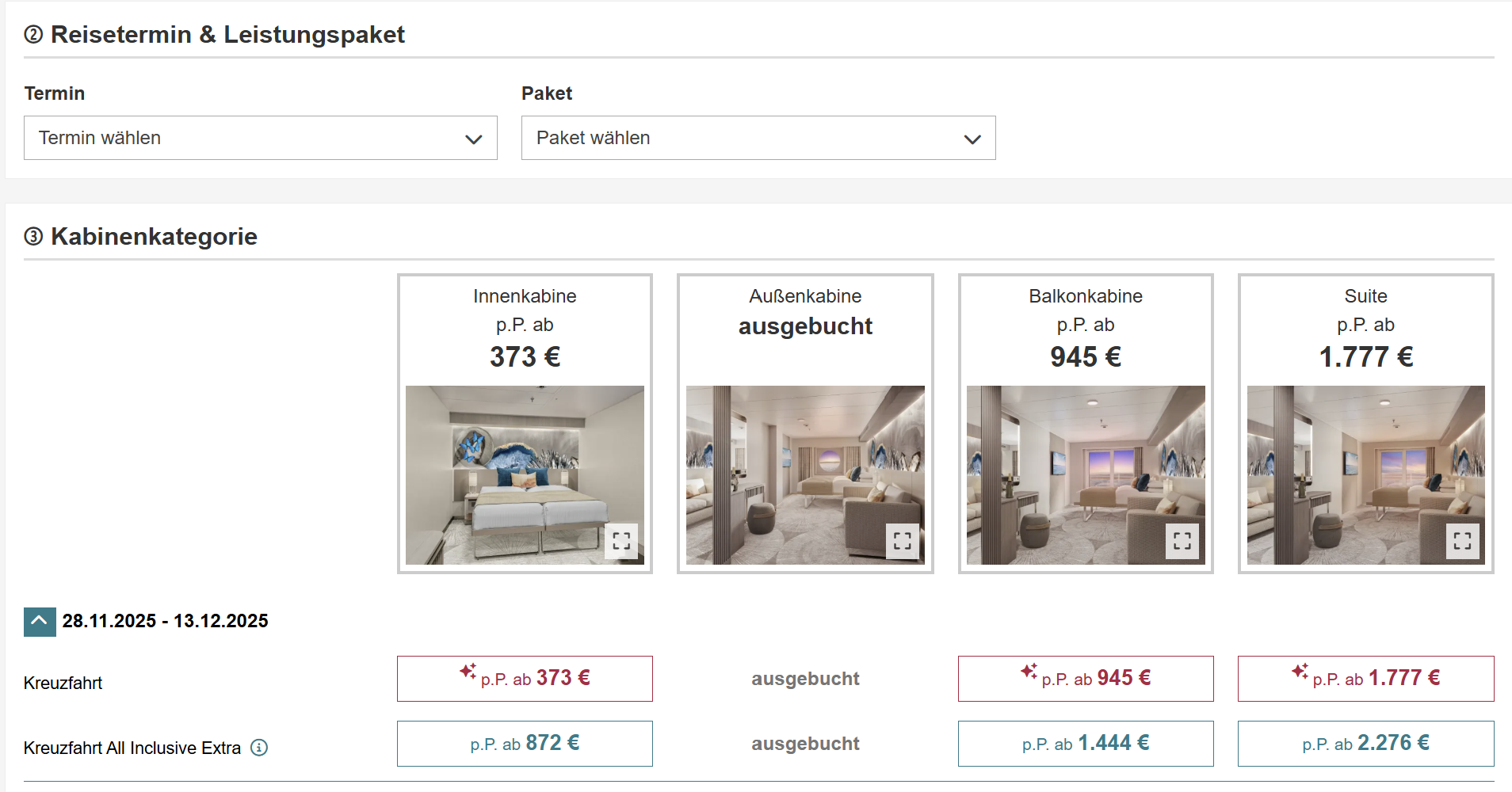Select Kreuzfahrt Balkonkabine for 945 €
The width and height of the screenshot is (1512, 792).
[x=1086, y=679]
